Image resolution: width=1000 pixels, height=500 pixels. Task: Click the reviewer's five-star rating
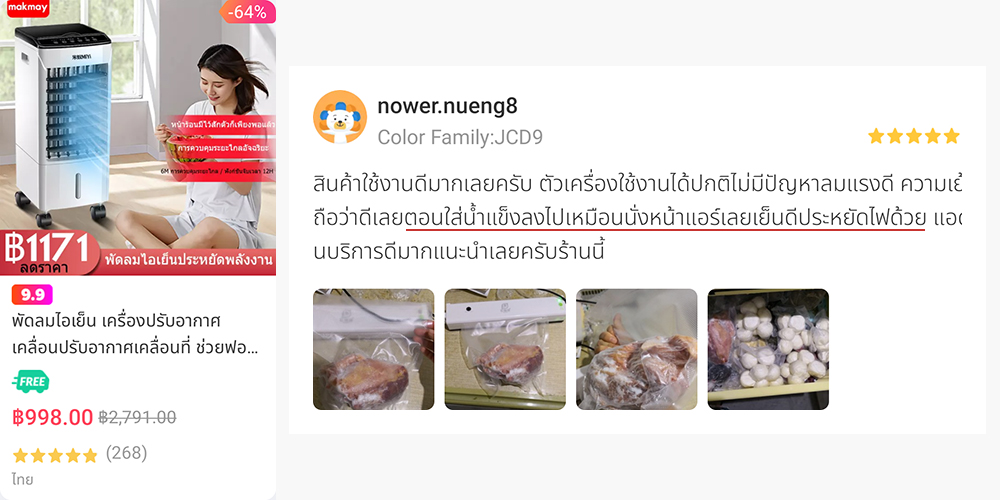click(x=913, y=136)
